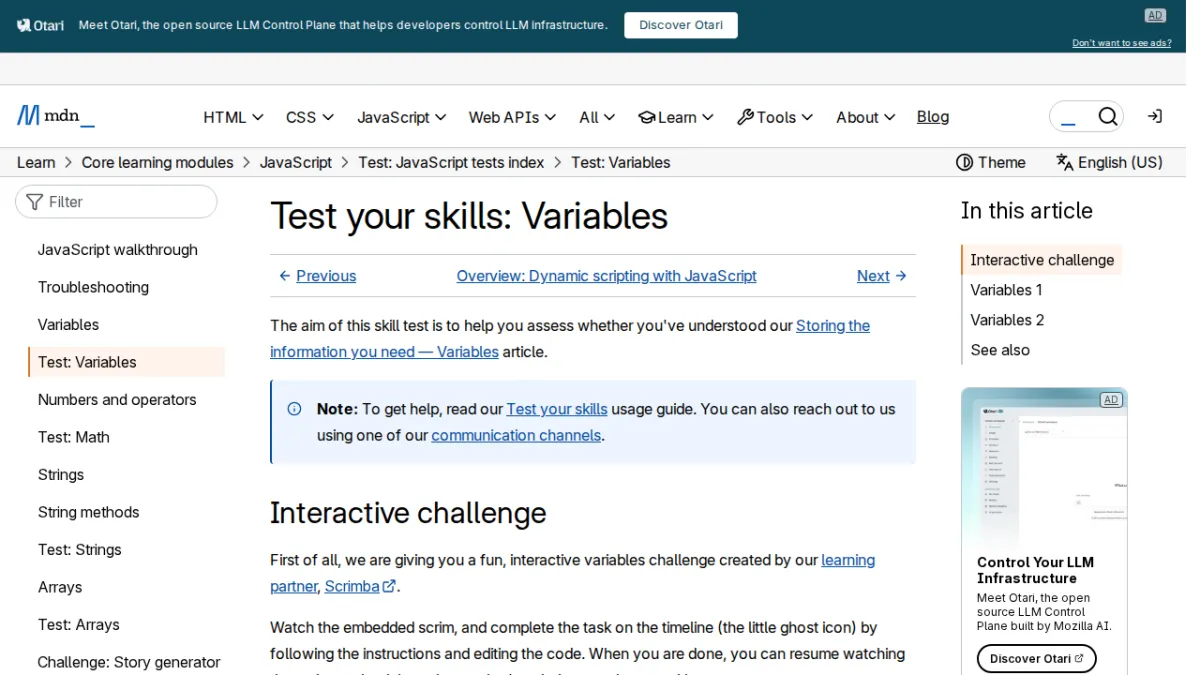The height and width of the screenshot is (675, 1200).
Task: Click Test: JavaScript tests index breadcrumb
Action: (x=451, y=162)
